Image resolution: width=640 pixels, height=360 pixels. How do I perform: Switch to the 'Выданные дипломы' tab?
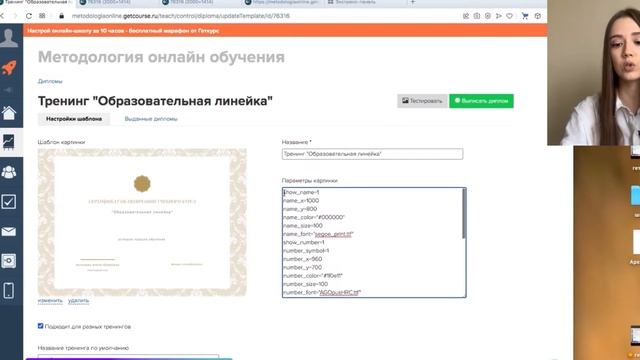pyautogui.click(x=151, y=119)
